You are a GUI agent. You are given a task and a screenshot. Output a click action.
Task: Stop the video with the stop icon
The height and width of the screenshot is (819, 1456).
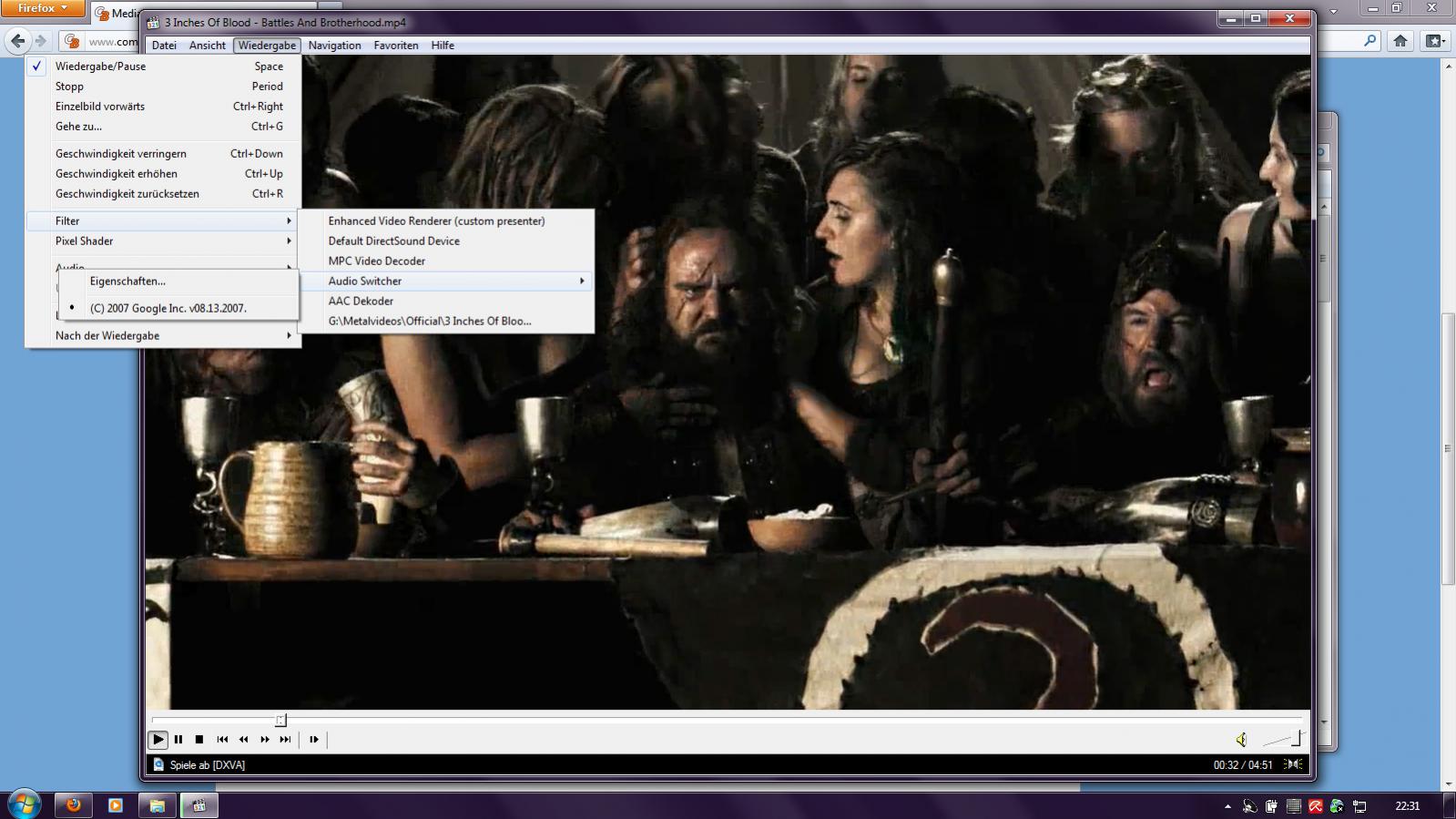199,740
